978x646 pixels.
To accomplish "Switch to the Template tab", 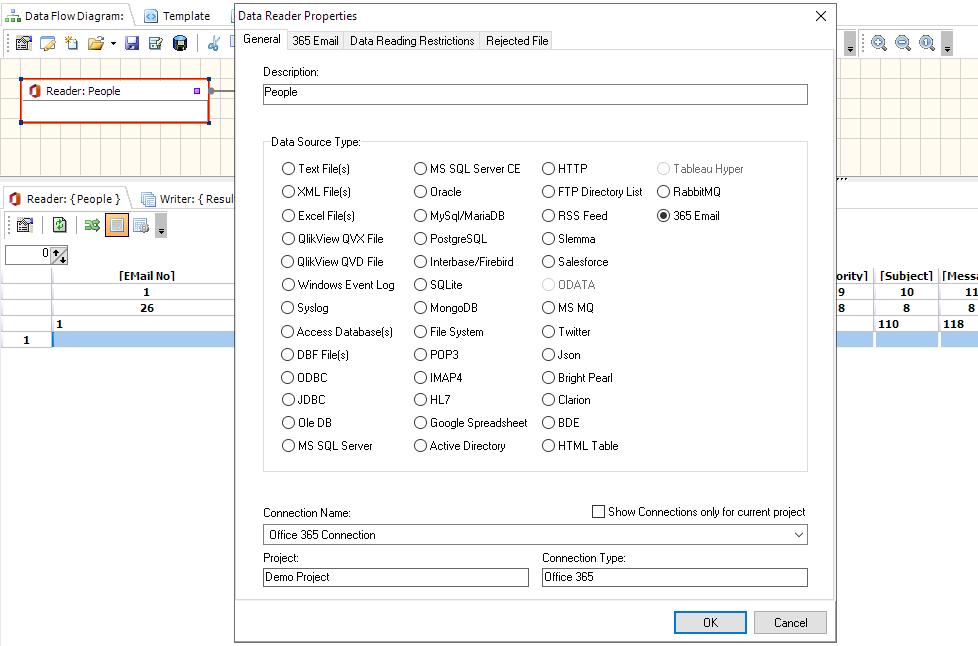I will pos(177,16).
